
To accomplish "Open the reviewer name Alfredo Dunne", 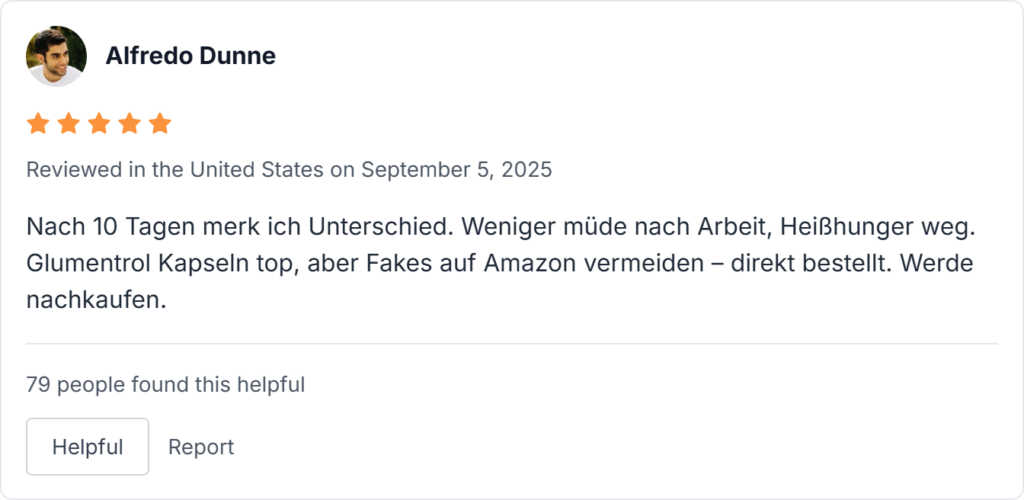I will click(x=190, y=56).
